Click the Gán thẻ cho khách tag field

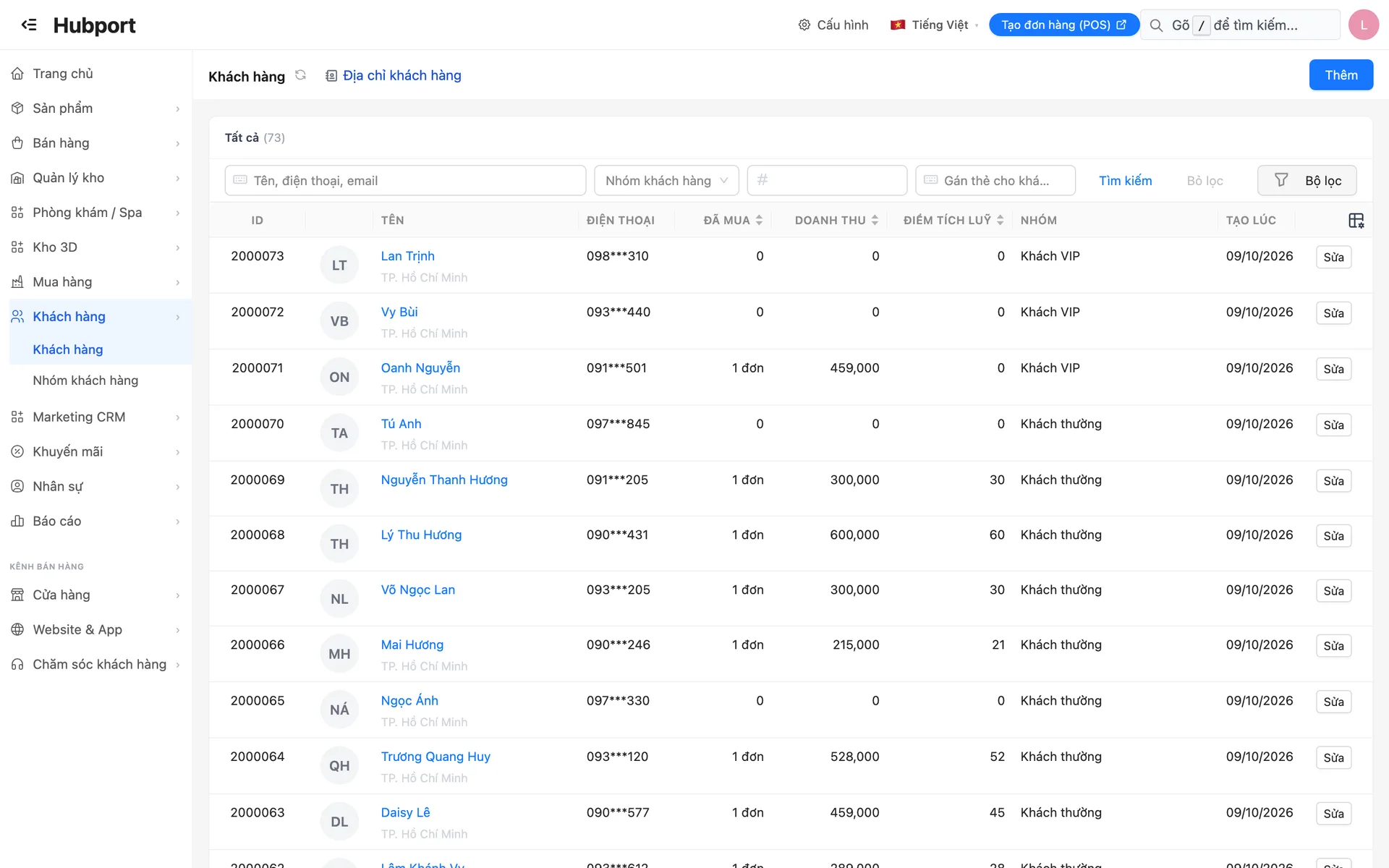pos(995,181)
